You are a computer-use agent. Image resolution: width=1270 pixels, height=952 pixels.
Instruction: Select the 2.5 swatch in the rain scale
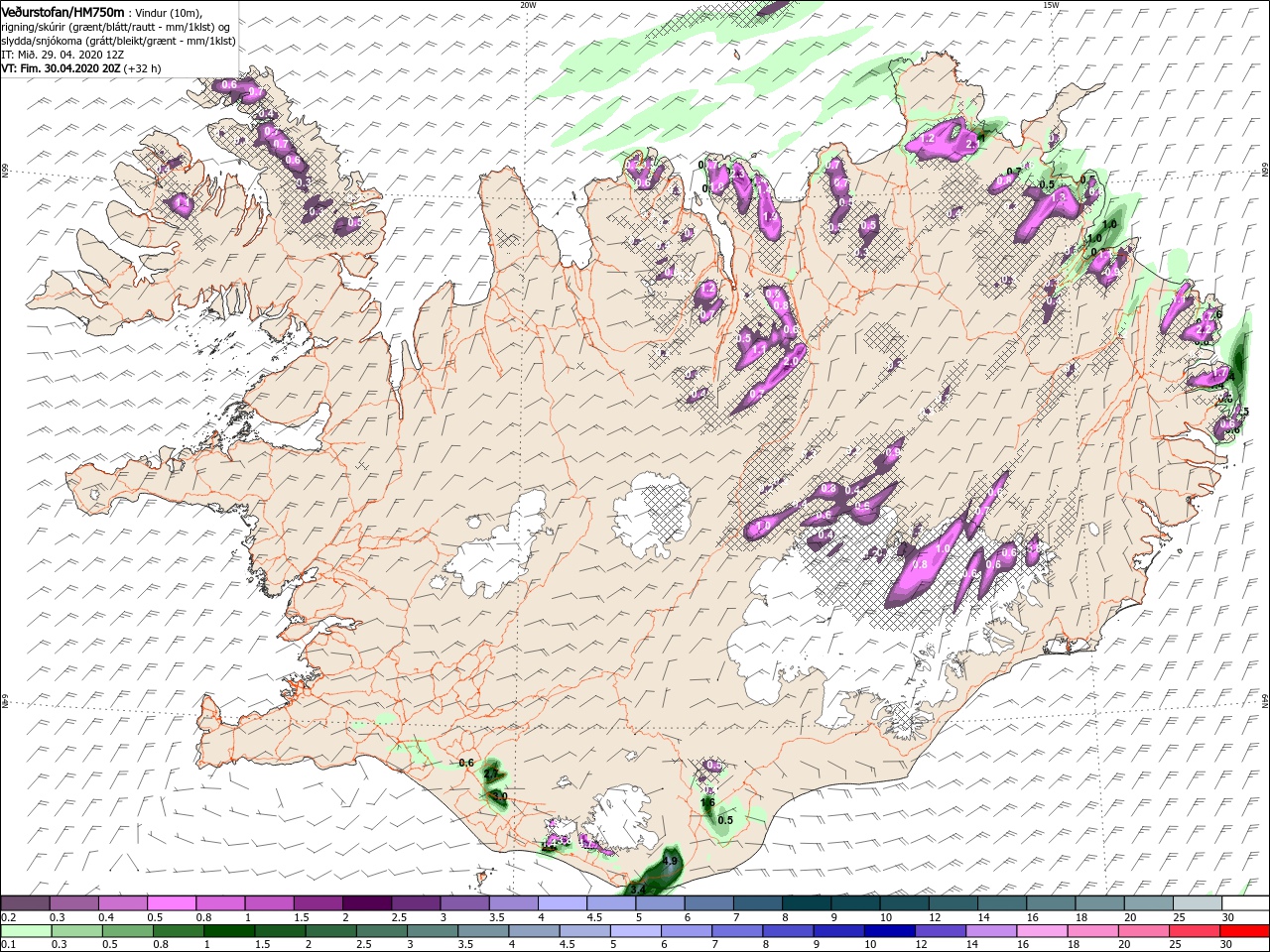coord(382,931)
